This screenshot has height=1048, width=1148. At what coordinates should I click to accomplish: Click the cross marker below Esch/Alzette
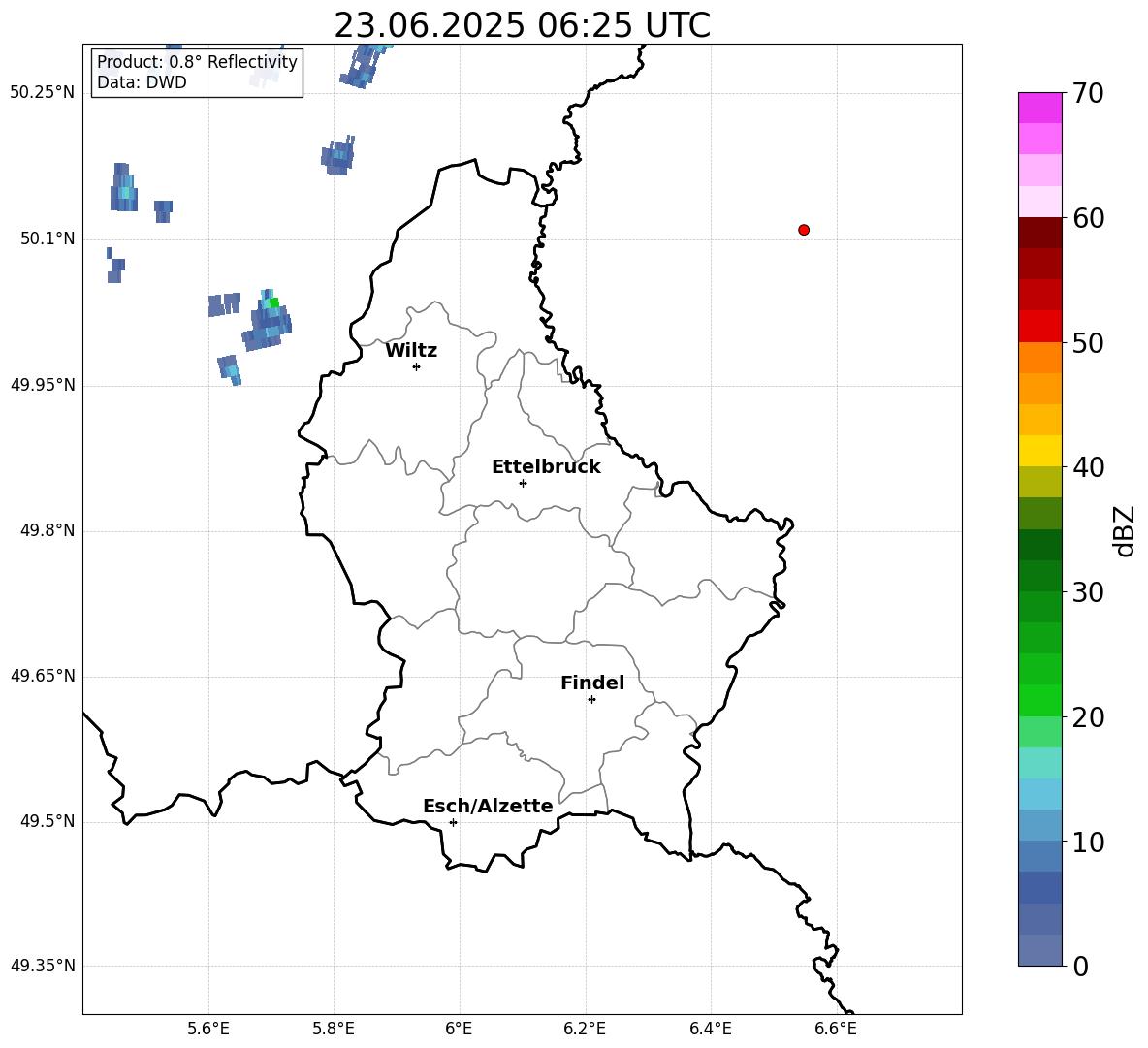point(453,822)
